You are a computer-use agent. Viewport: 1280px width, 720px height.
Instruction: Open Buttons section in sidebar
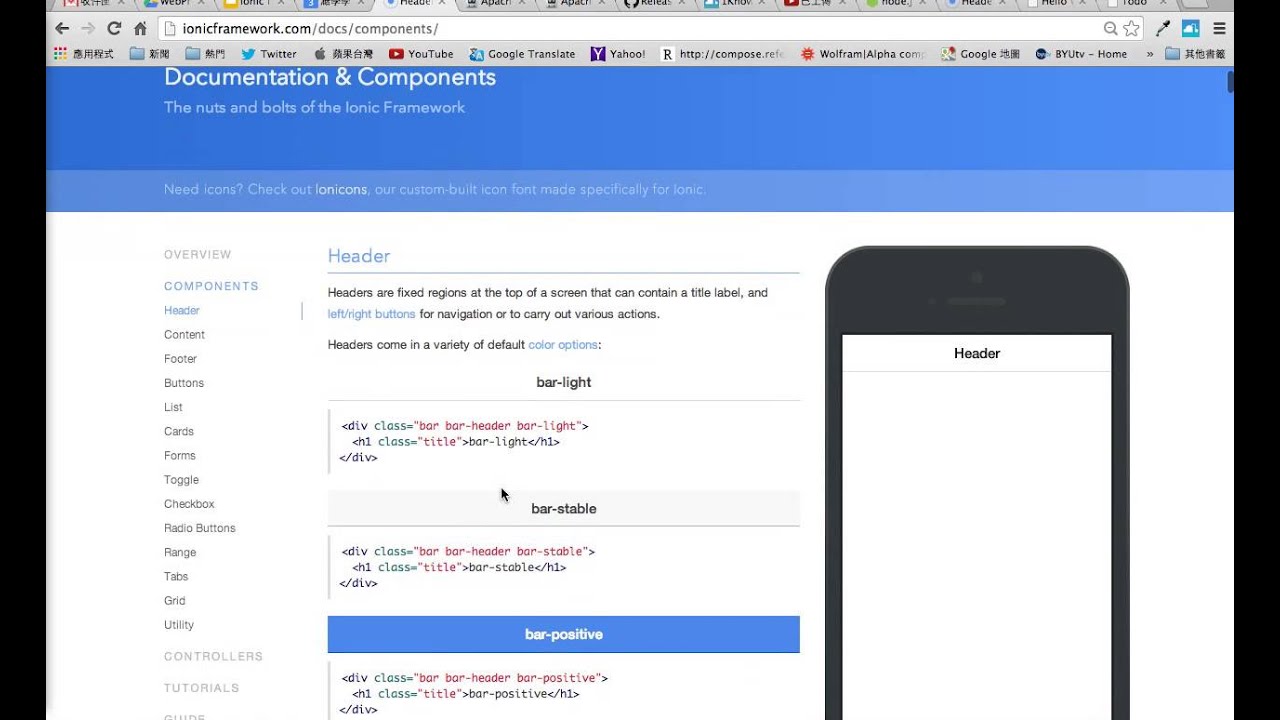pyautogui.click(x=184, y=383)
